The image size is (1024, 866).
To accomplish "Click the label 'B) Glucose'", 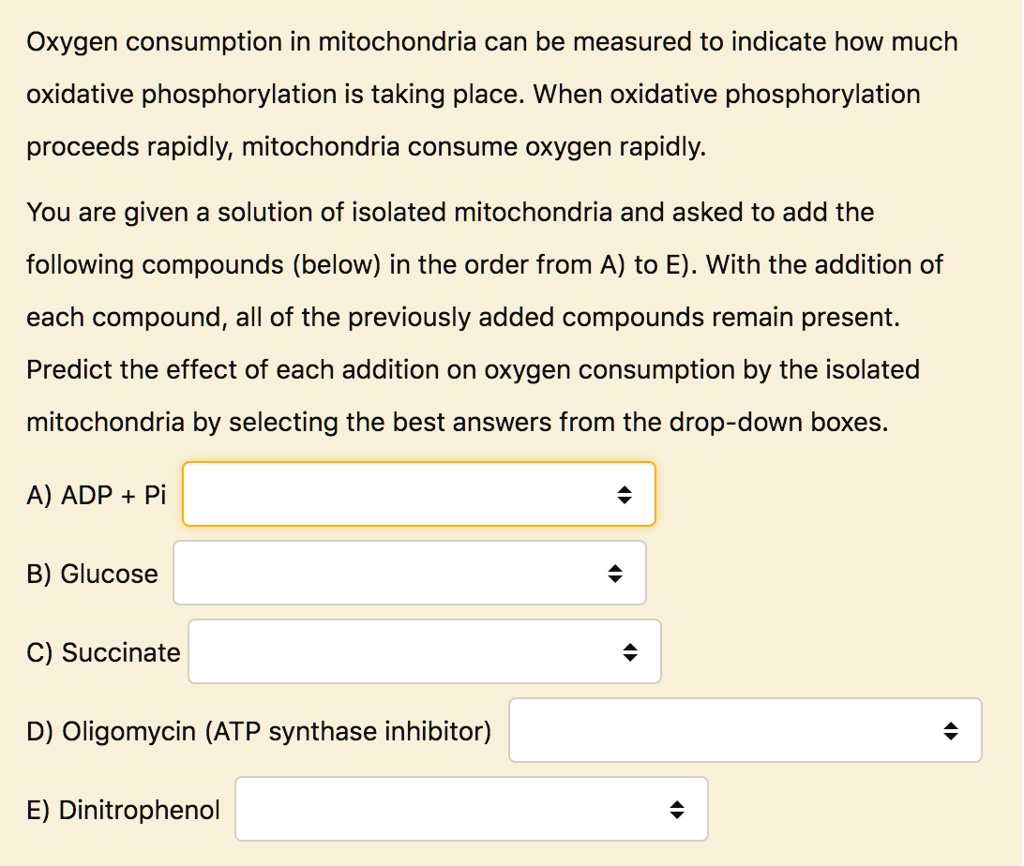I will point(93,573).
